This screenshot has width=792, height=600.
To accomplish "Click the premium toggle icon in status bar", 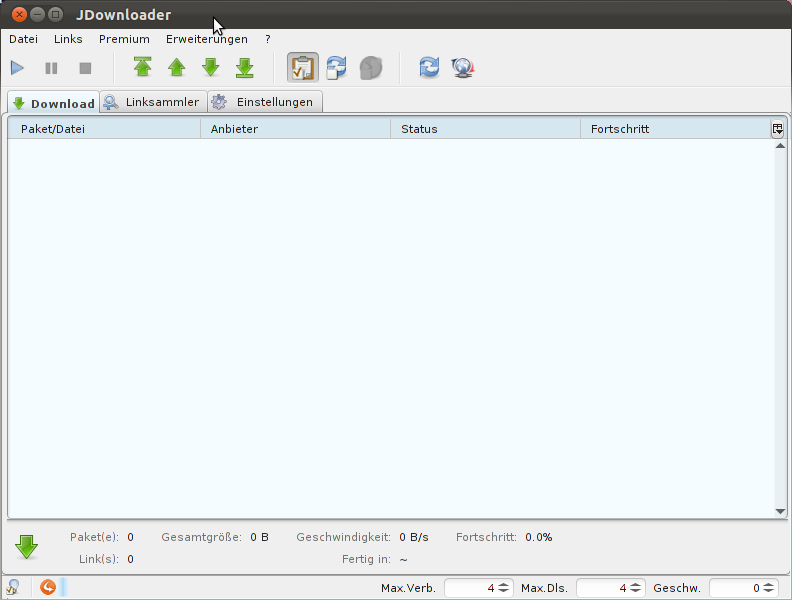I will tap(13, 587).
